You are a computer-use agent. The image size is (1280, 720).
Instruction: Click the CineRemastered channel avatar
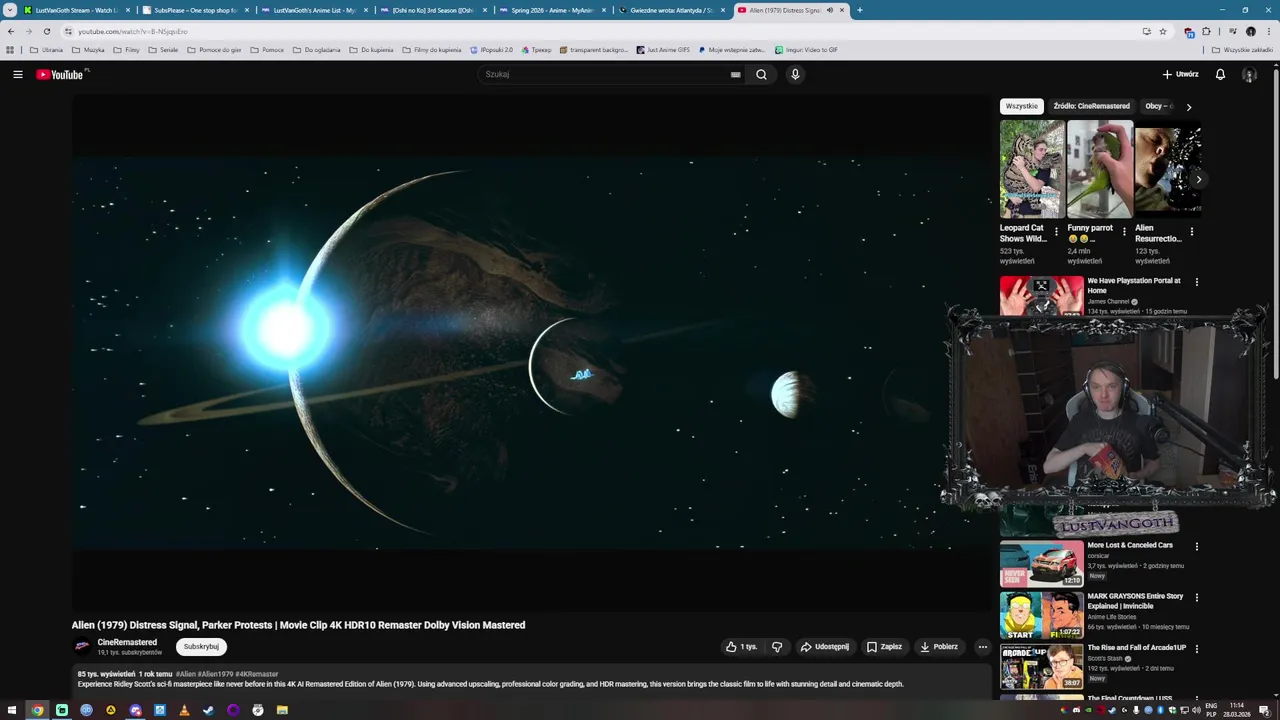click(x=83, y=647)
